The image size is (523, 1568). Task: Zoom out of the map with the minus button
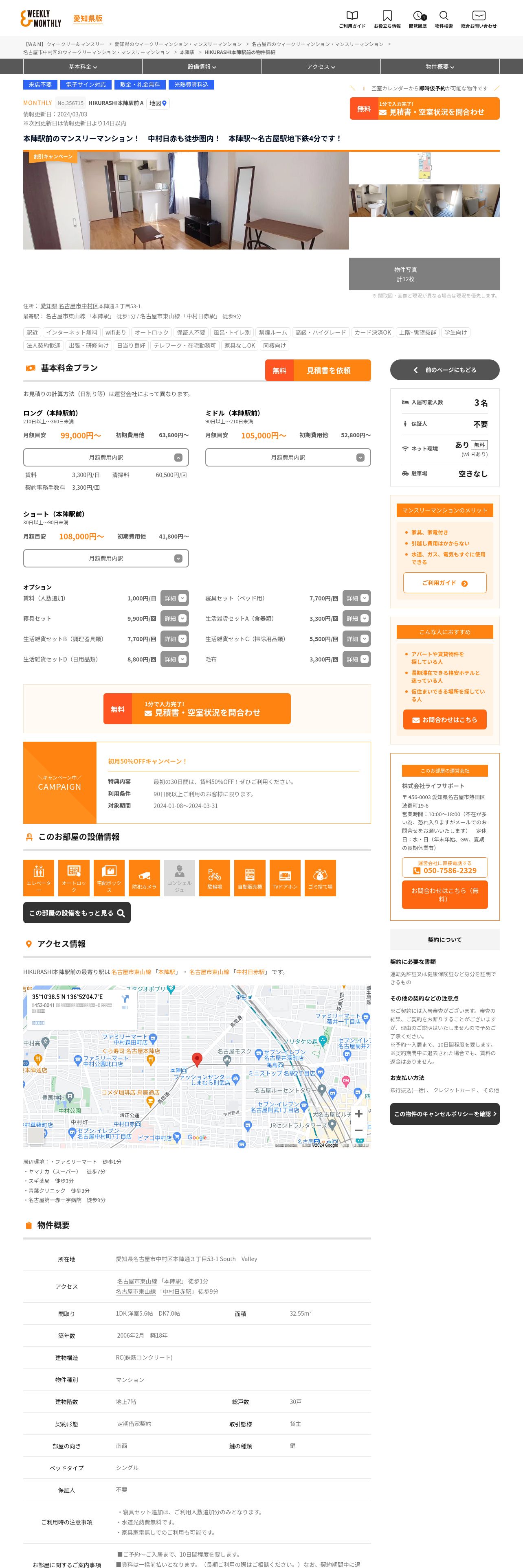coord(358,1130)
